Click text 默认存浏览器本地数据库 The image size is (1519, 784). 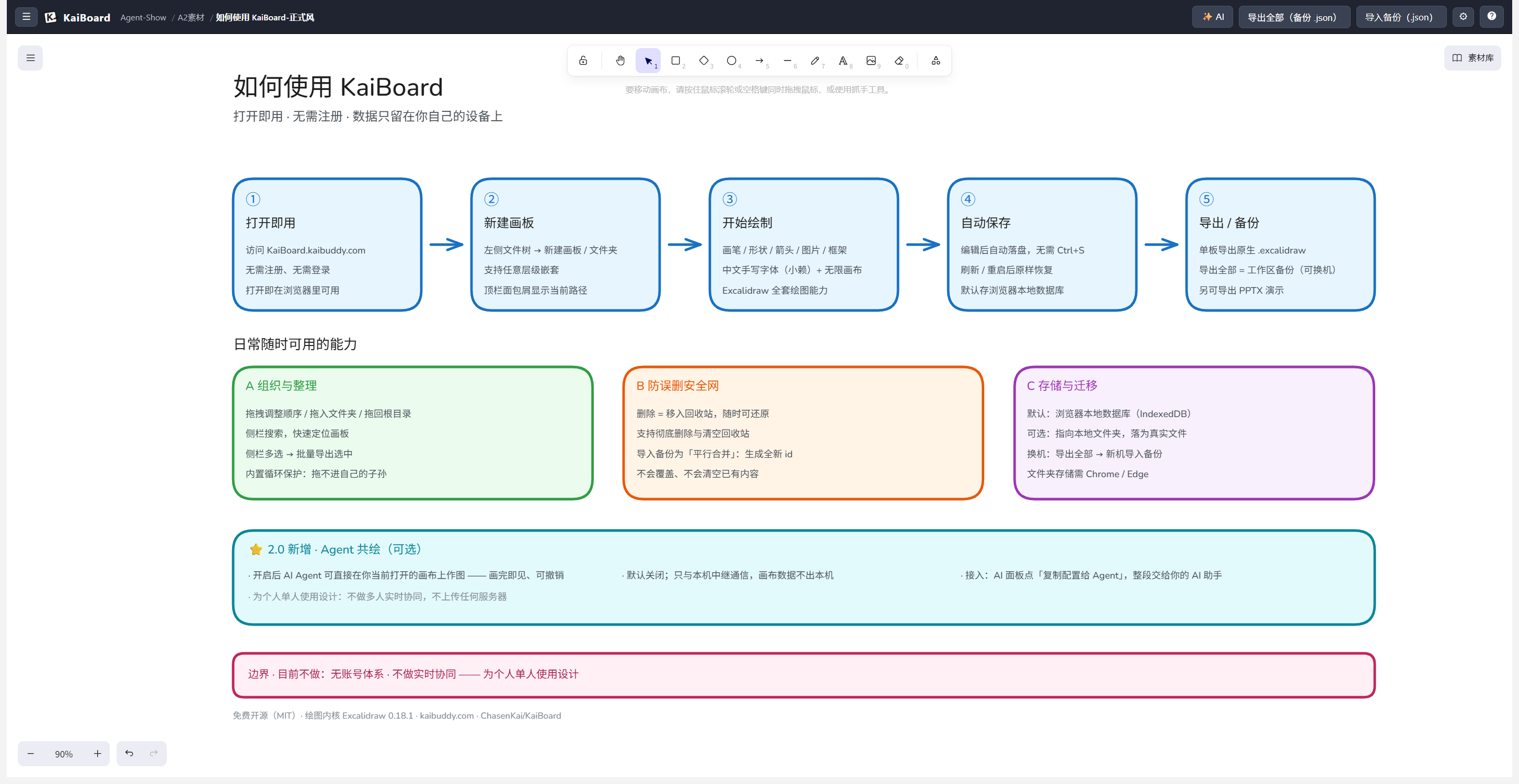click(1012, 290)
